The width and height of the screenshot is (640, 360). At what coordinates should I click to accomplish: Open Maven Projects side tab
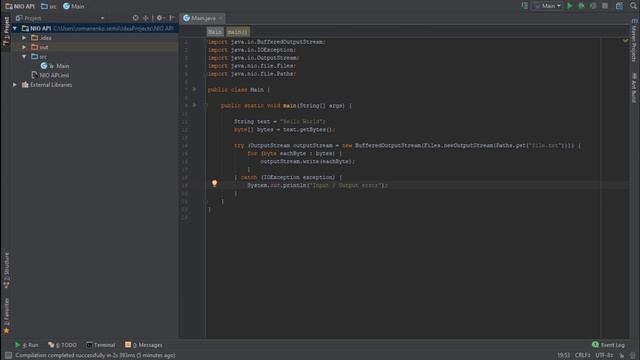pyautogui.click(x=634, y=40)
